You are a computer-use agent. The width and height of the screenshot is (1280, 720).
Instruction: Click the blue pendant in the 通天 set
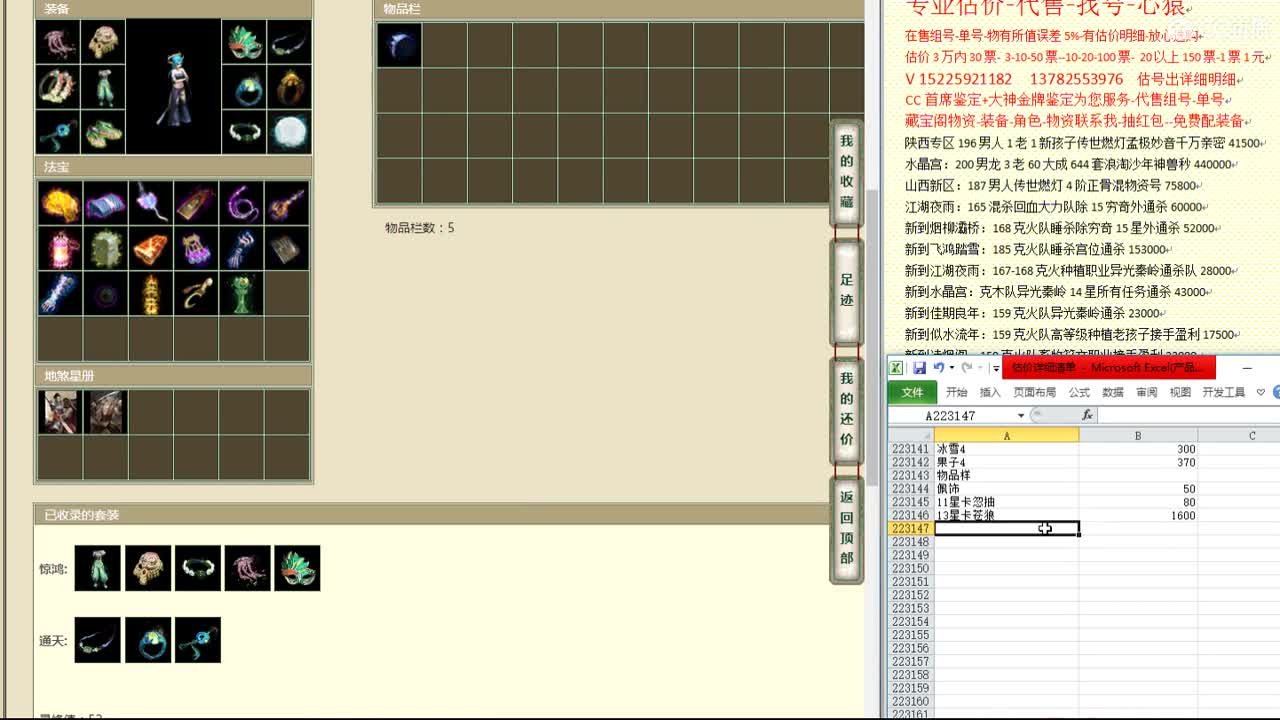pos(198,640)
